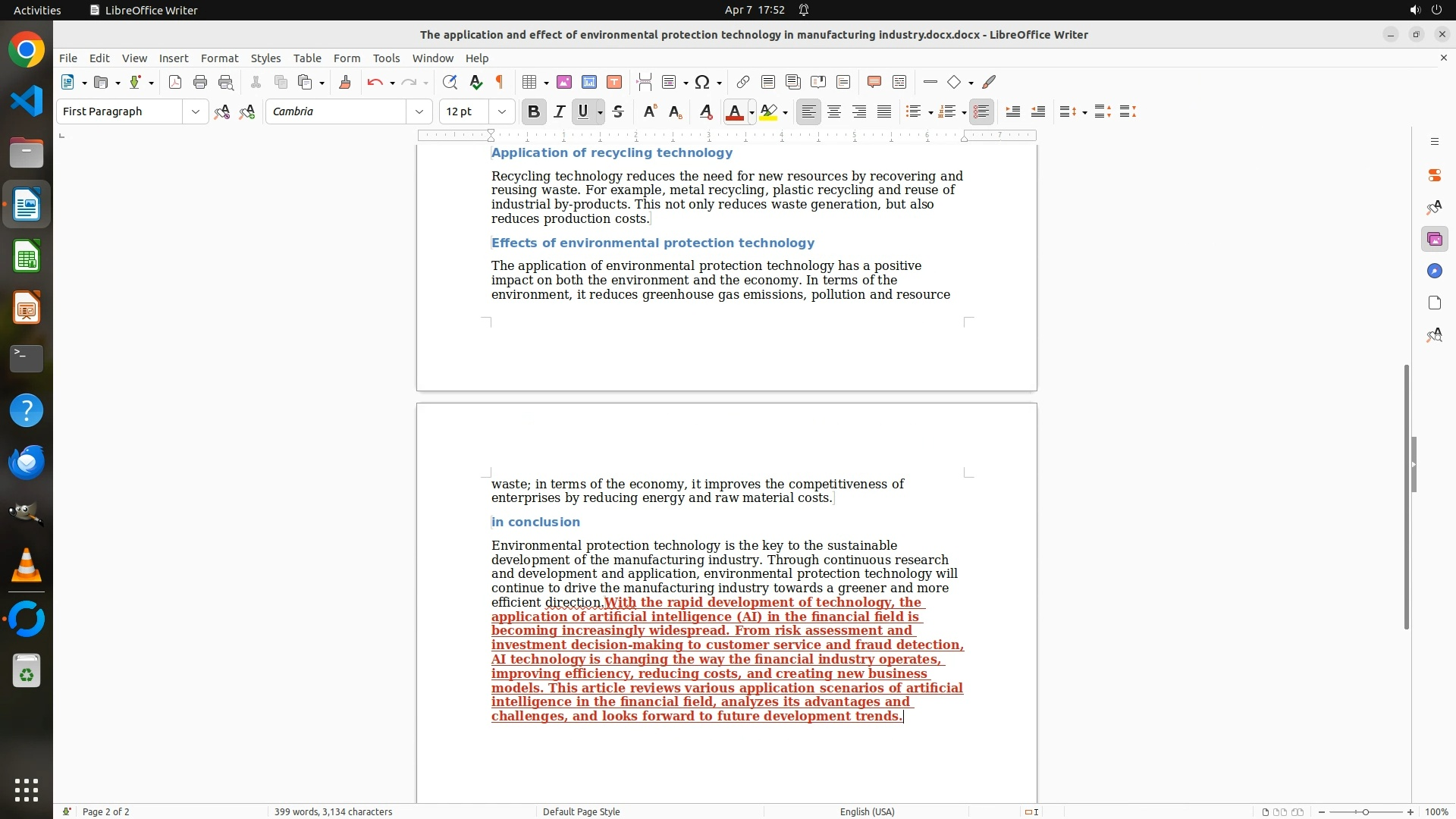The image size is (1456, 819).
Task: Click the Insert Image icon
Action: click(564, 83)
